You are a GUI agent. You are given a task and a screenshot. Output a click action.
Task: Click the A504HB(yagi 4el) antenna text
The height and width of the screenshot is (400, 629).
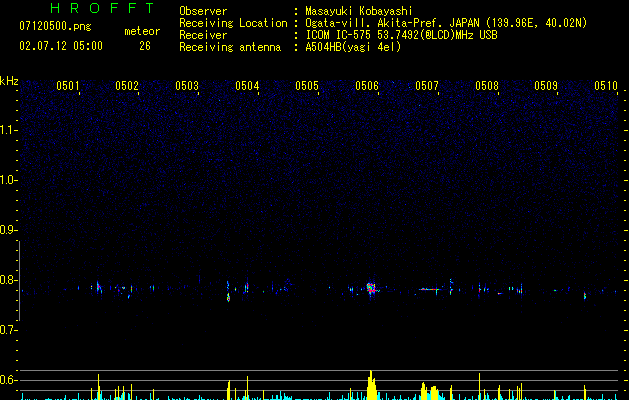coord(353,47)
